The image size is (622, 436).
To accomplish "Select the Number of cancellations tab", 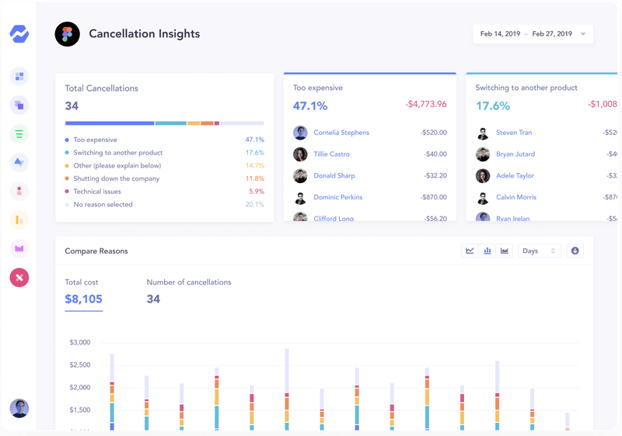I will click(x=188, y=291).
